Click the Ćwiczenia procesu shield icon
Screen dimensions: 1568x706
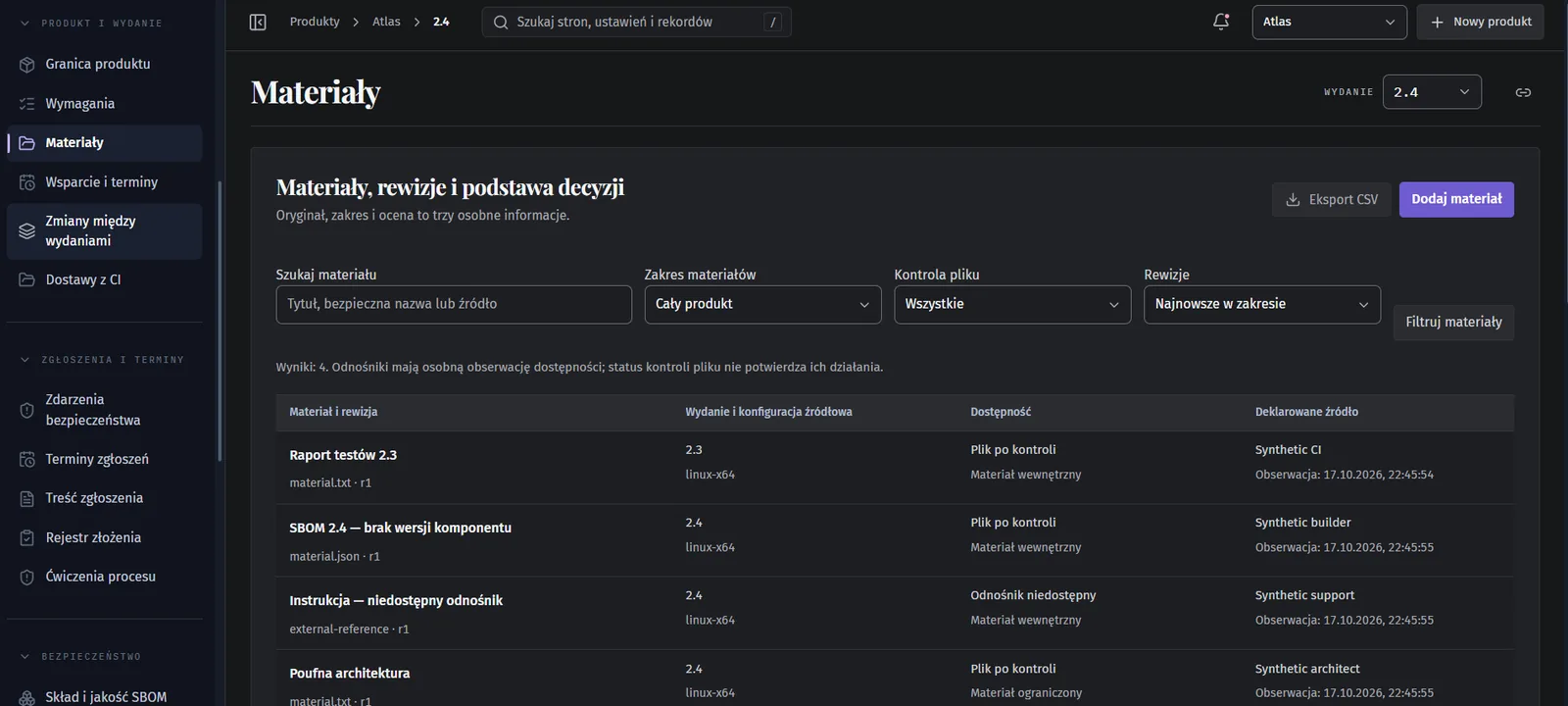27,577
